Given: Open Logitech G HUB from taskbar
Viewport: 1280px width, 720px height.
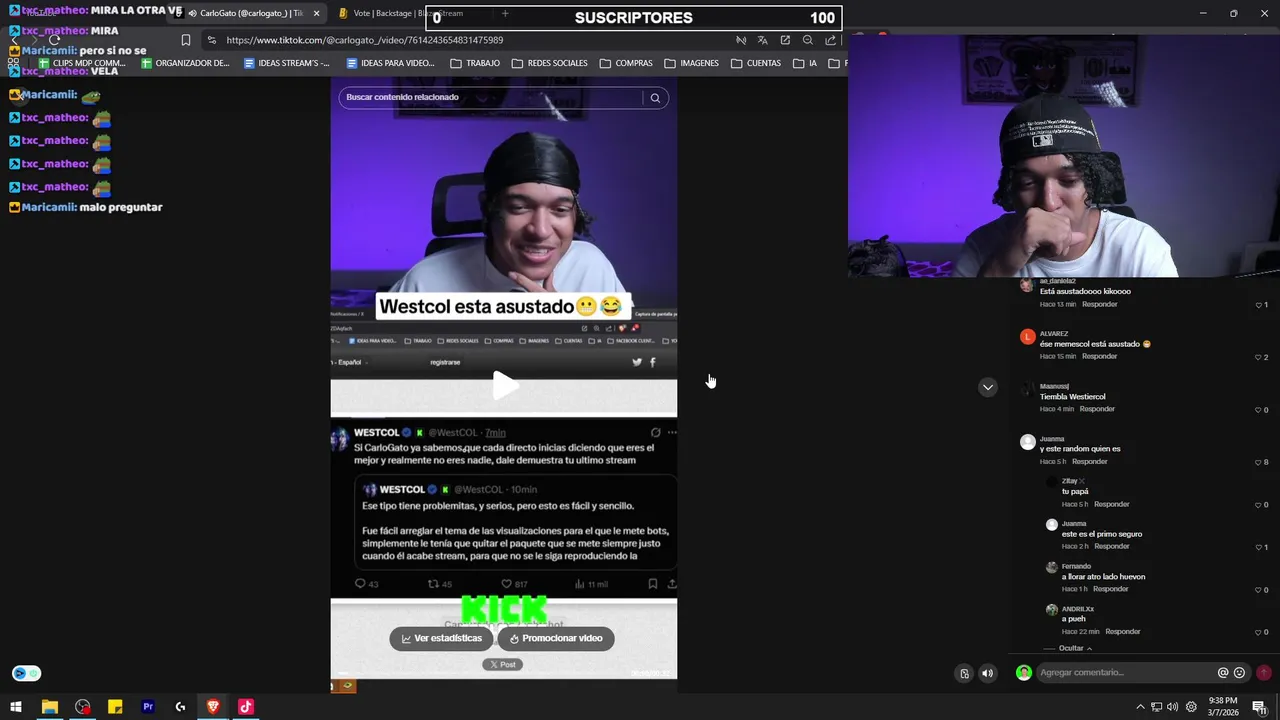Looking at the screenshot, I should pos(180,707).
